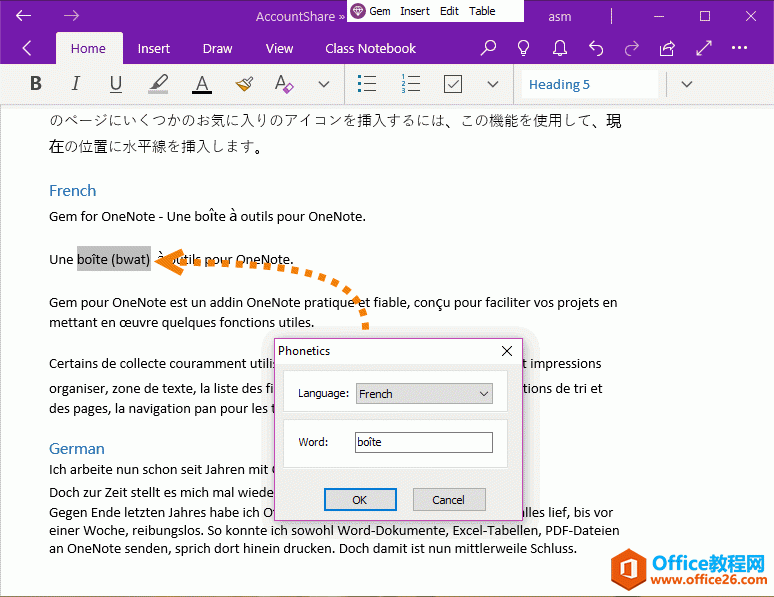Open the Class Notebook tab

coord(370,48)
